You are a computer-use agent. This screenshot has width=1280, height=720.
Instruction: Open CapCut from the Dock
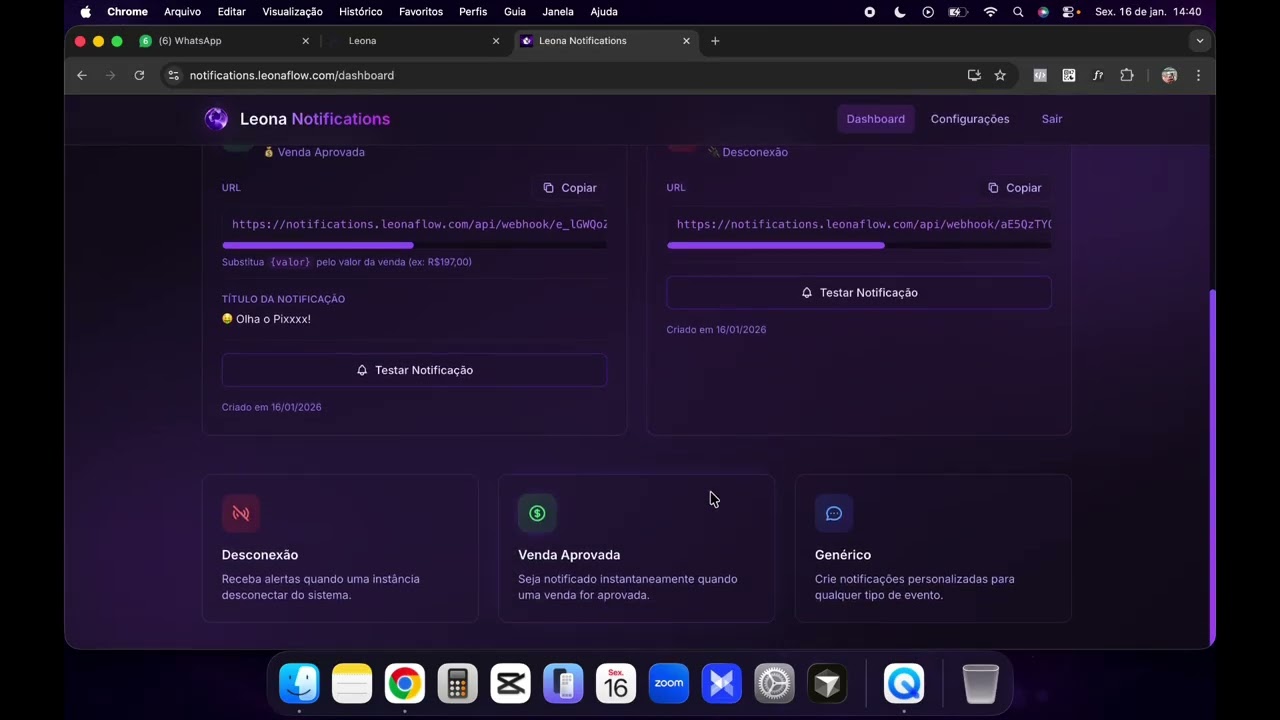point(510,684)
